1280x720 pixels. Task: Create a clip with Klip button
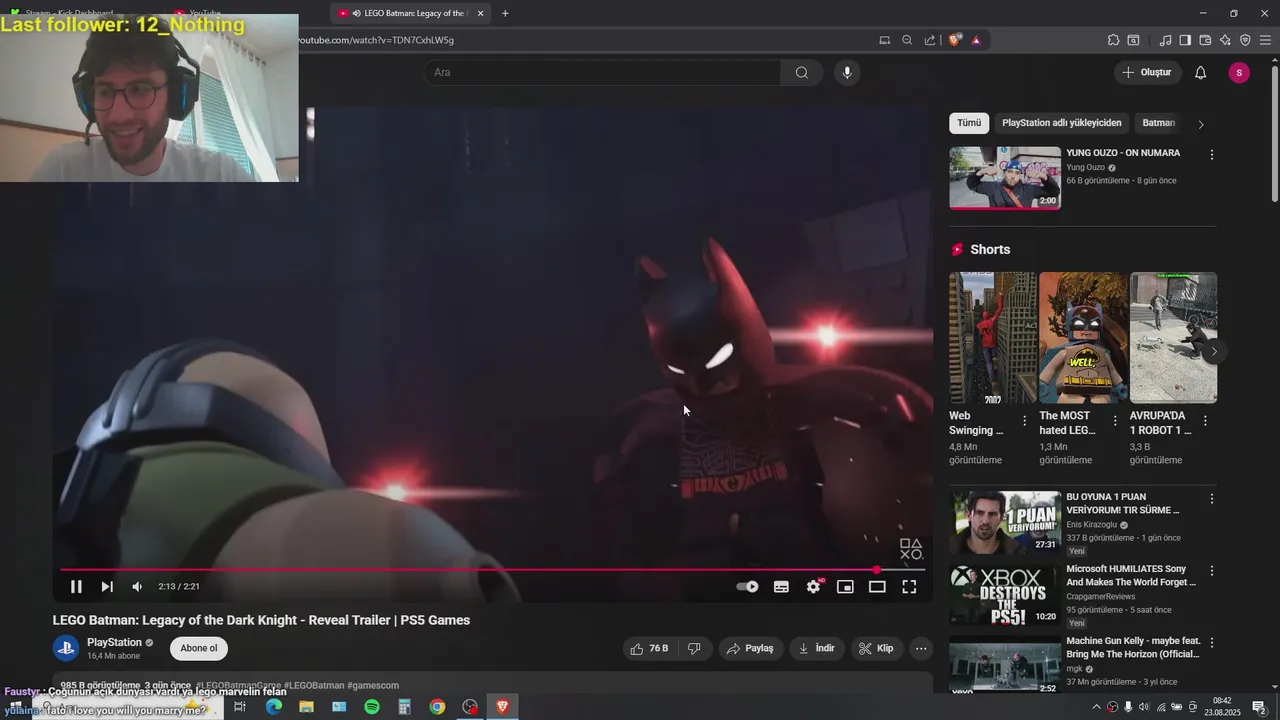tap(876, 648)
